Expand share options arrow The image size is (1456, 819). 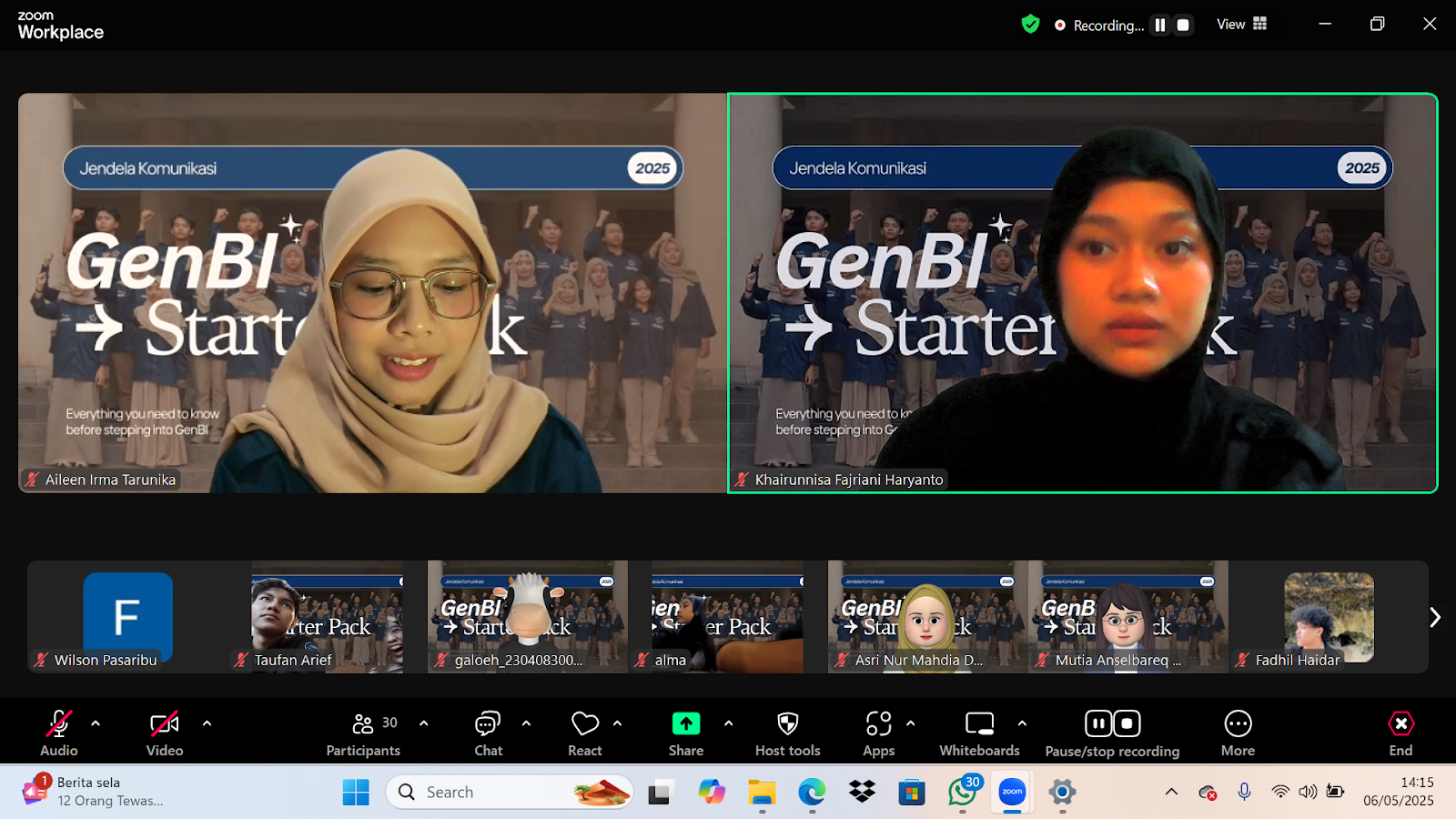[728, 724]
